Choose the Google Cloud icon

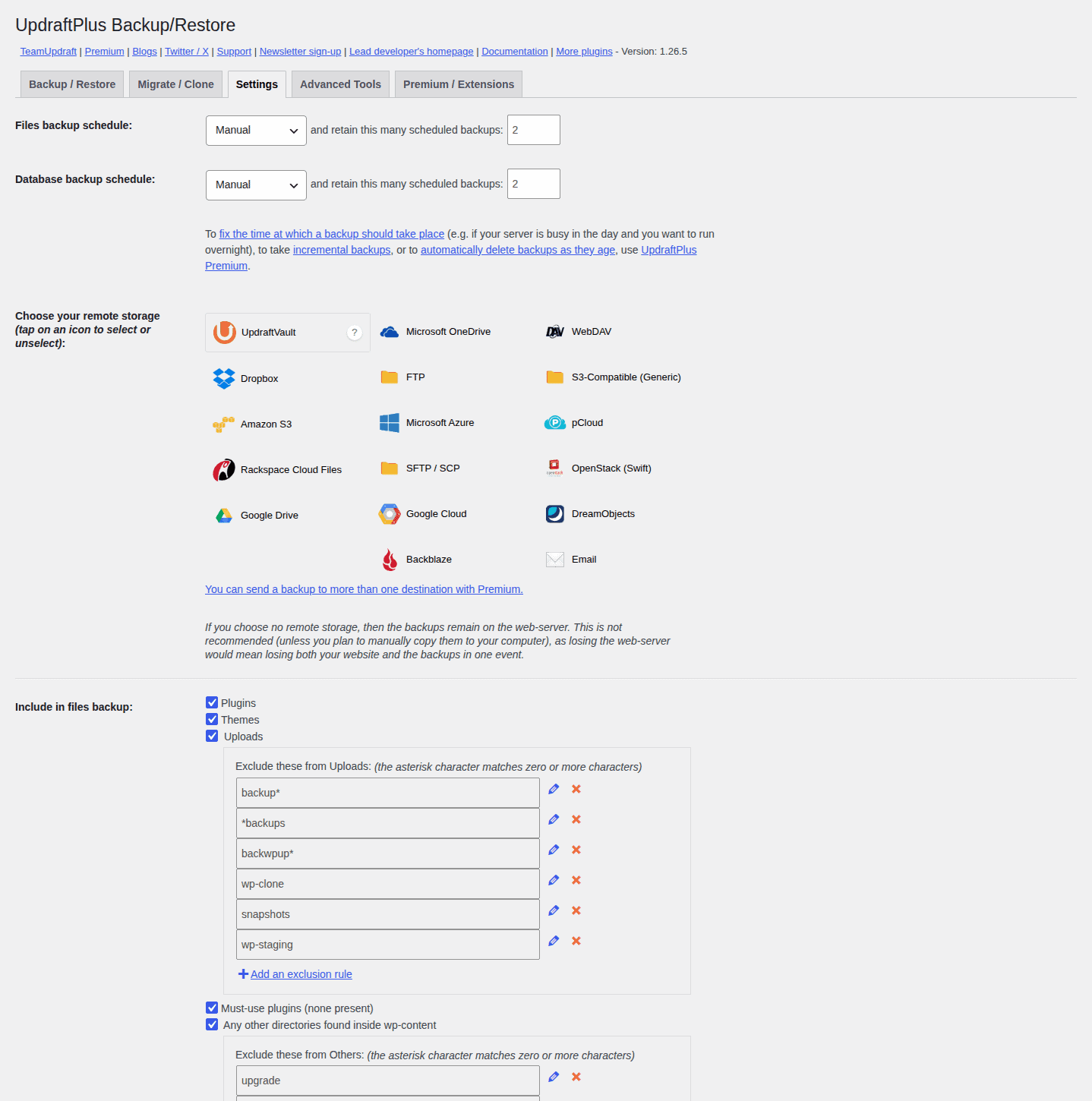click(390, 514)
